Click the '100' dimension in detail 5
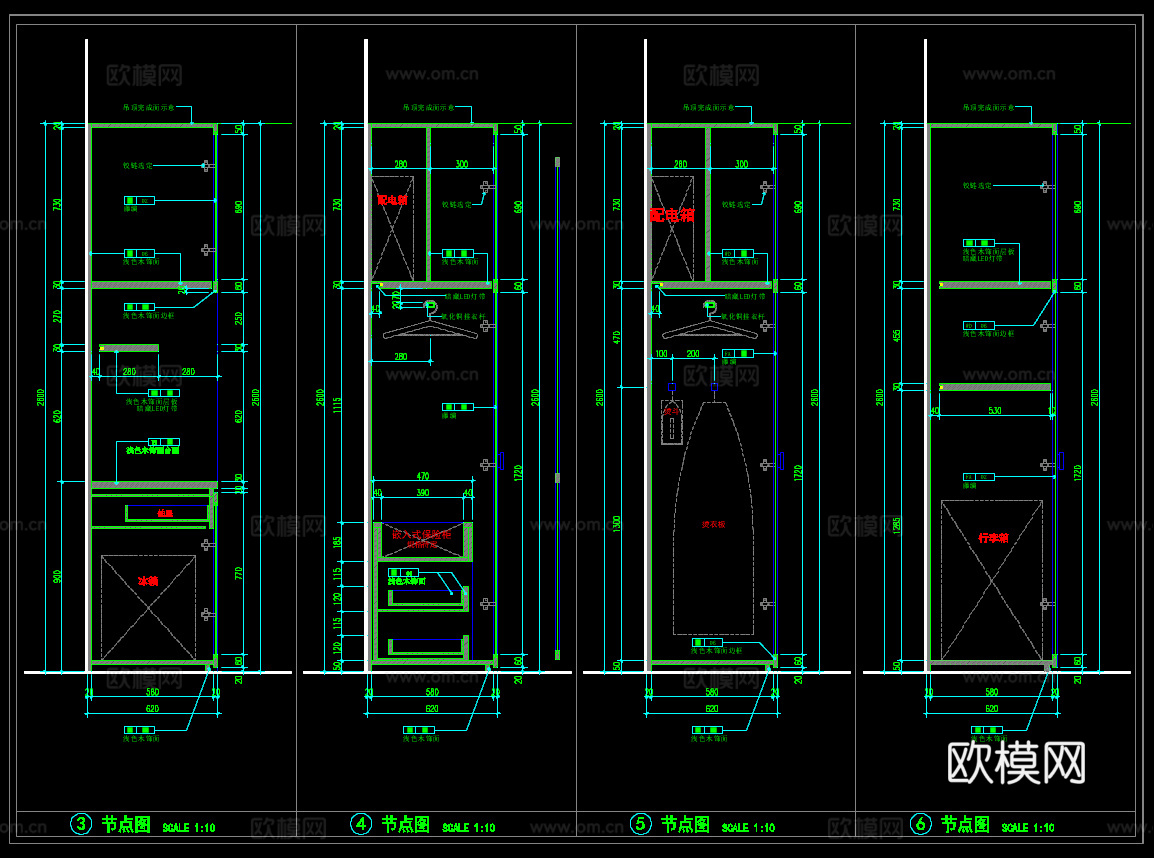Screen dimensions: 1154x858 coord(662,355)
